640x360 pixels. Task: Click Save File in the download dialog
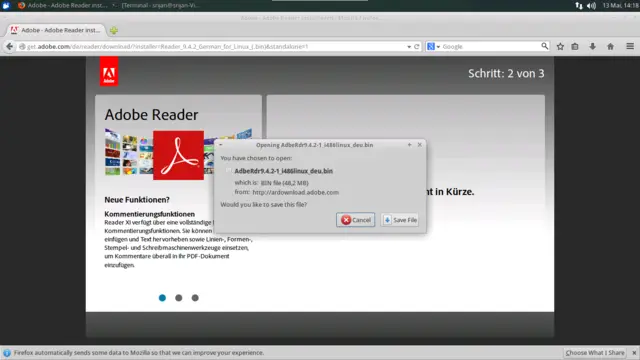400,220
